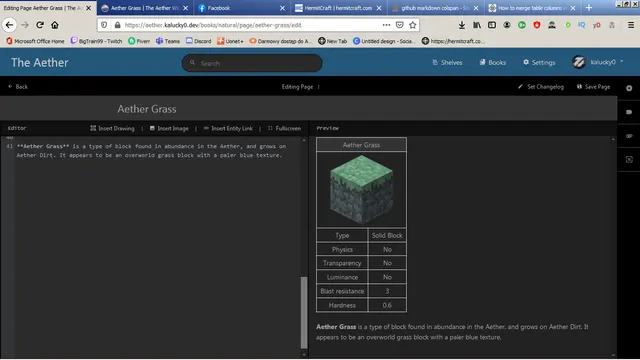Open the Discord bookmark
Image resolution: width=640 pixels, height=360 pixels.
point(199,41)
